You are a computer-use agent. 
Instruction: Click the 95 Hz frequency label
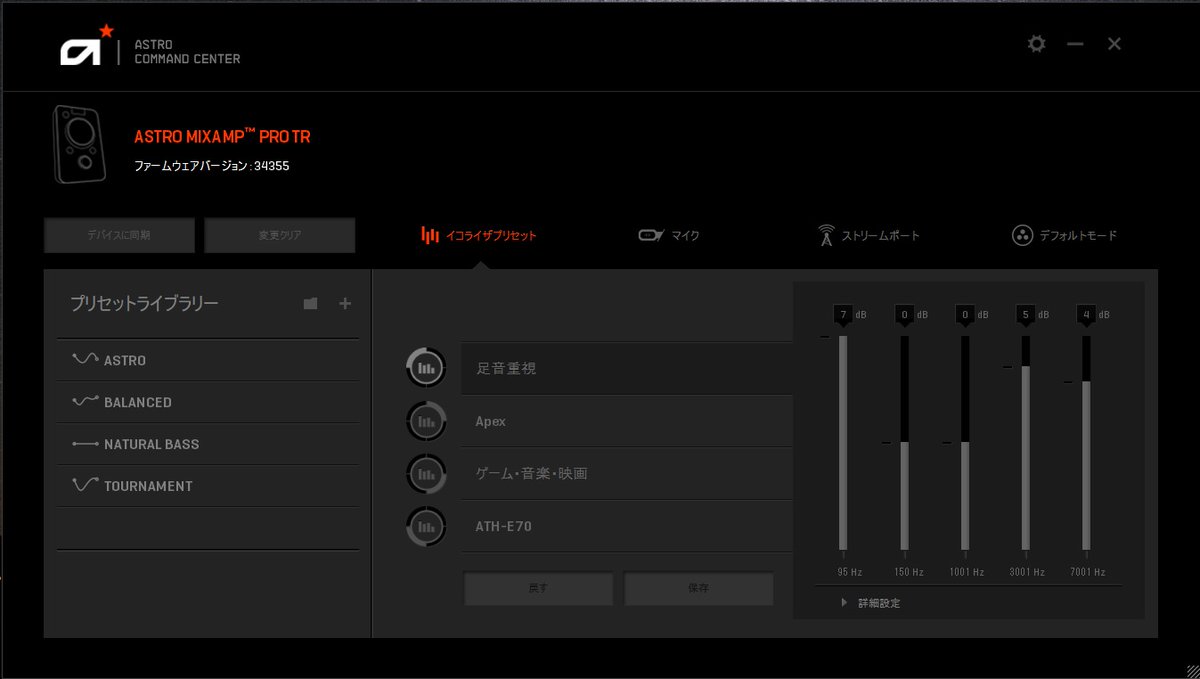(x=849, y=572)
